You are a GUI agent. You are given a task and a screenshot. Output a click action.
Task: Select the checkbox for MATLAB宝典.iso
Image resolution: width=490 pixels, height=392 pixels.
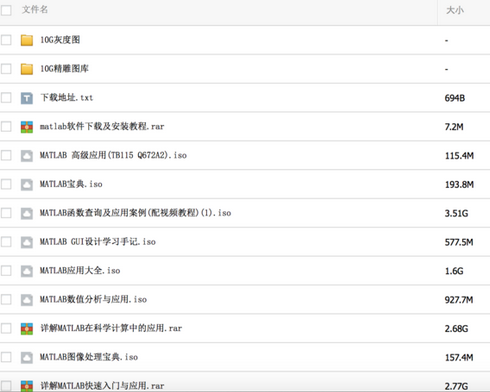(6, 184)
